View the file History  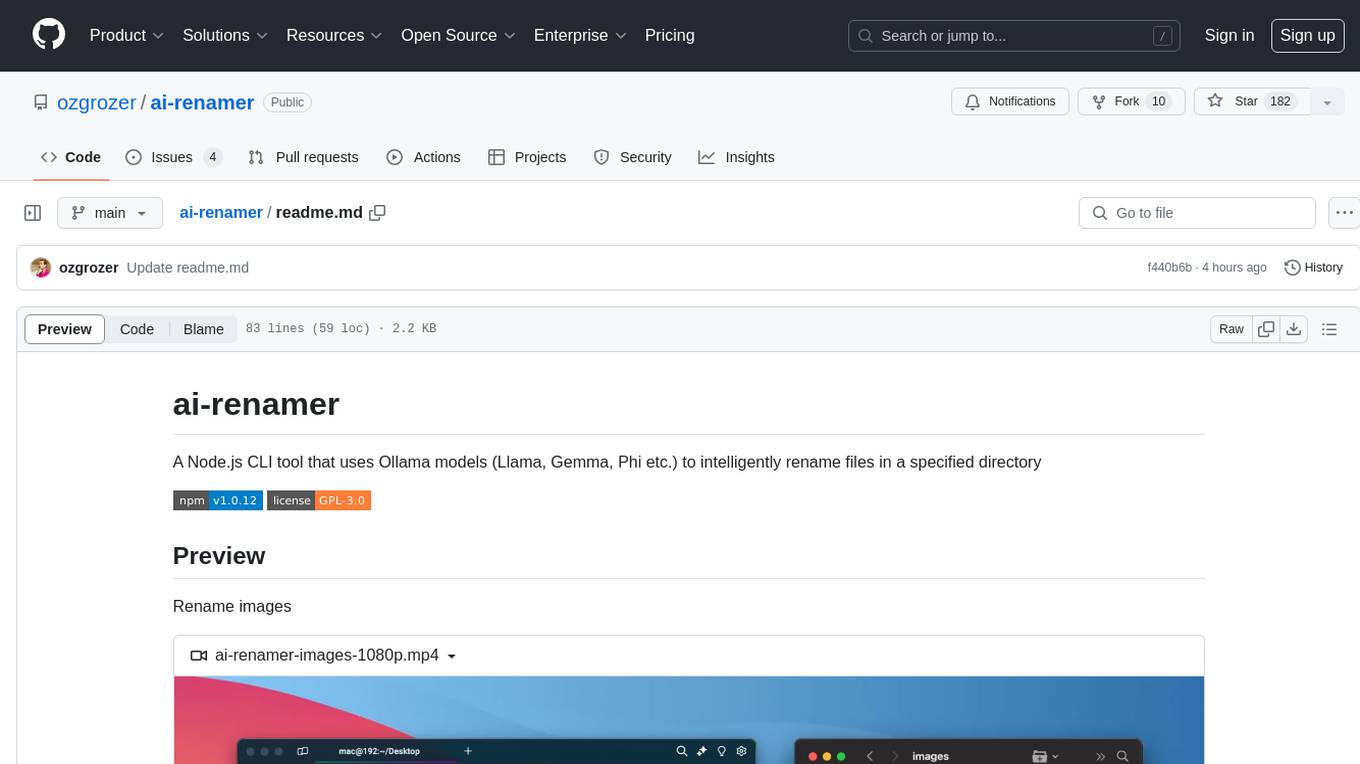coord(1313,268)
